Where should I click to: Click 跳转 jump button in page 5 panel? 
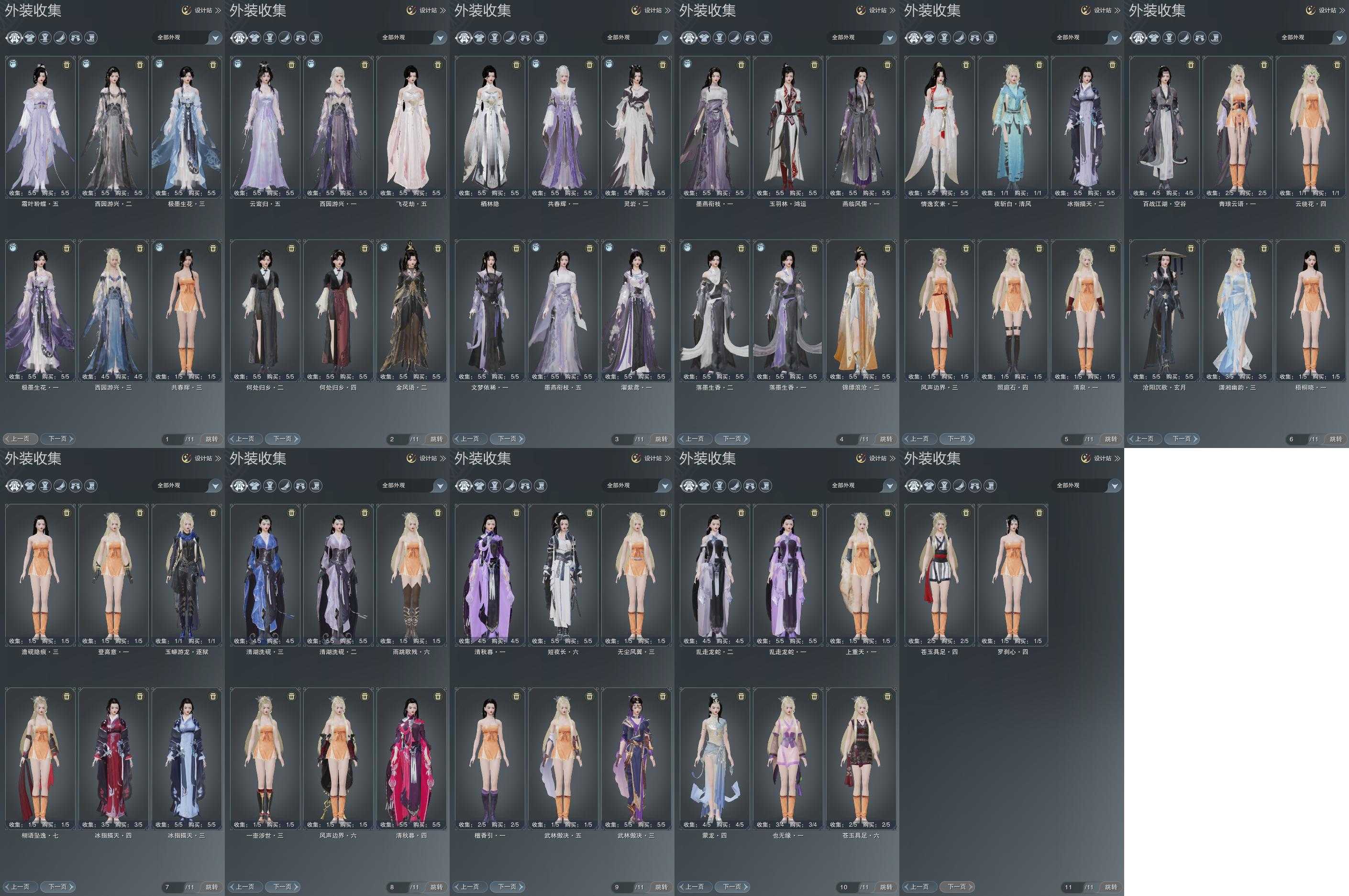click(x=1111, y=439)
